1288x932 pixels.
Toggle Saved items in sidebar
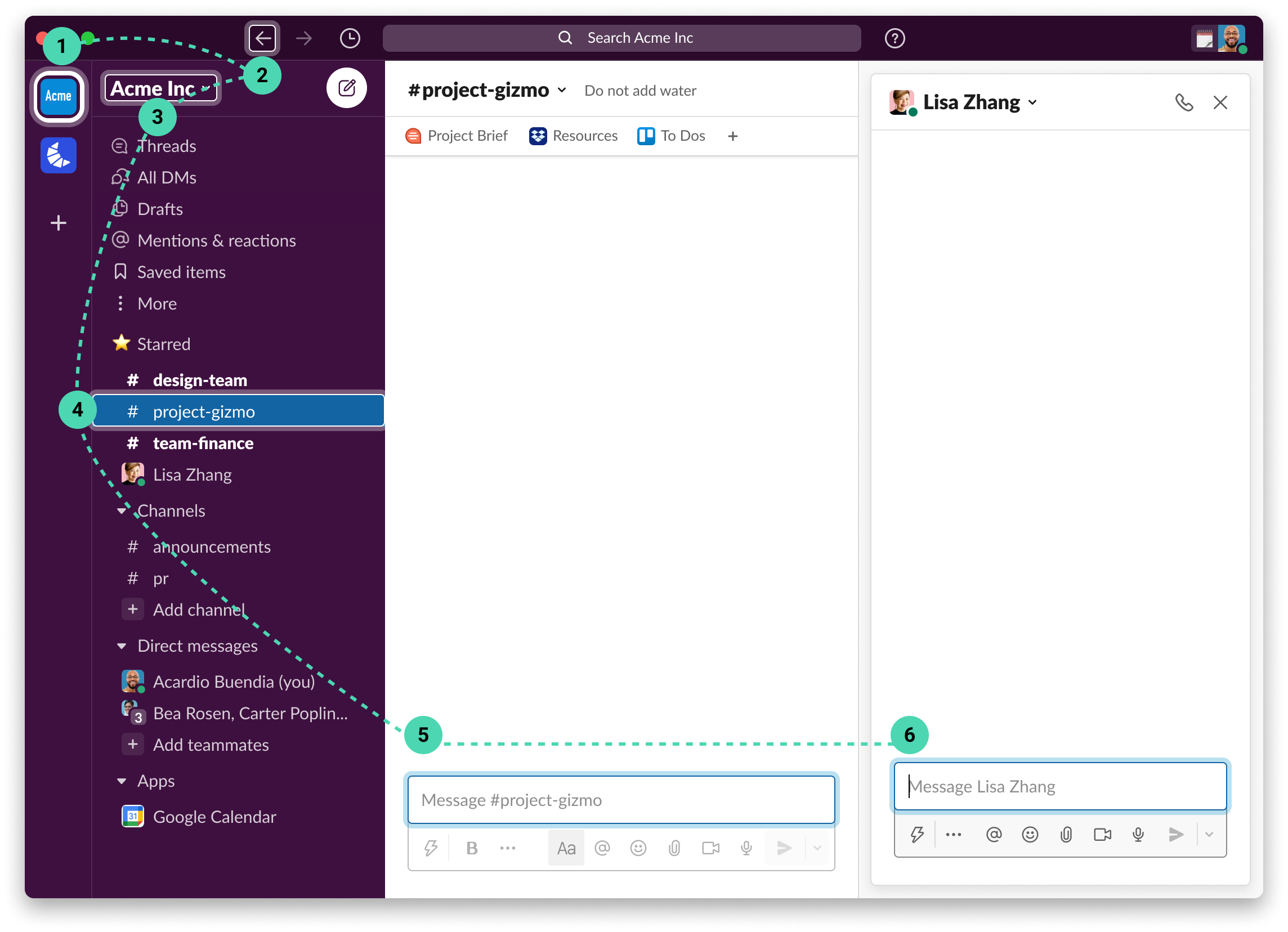pyautogui.click(x=182, y=271)
